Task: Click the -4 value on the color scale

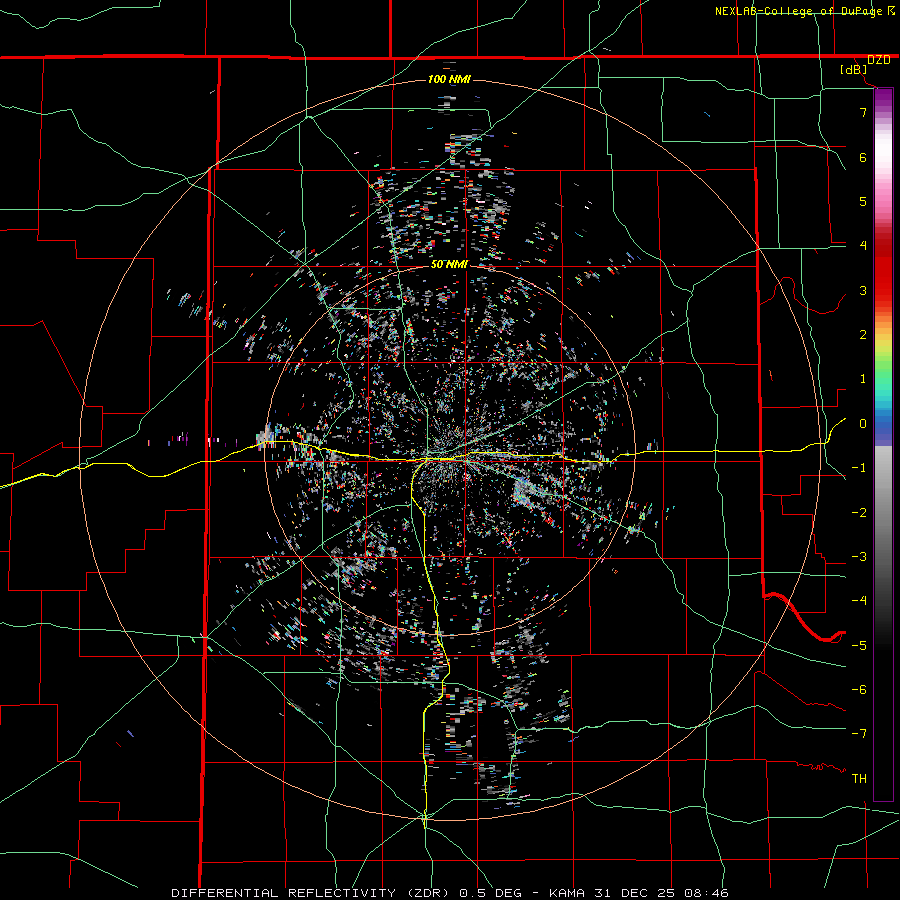Action: point(859,600)
